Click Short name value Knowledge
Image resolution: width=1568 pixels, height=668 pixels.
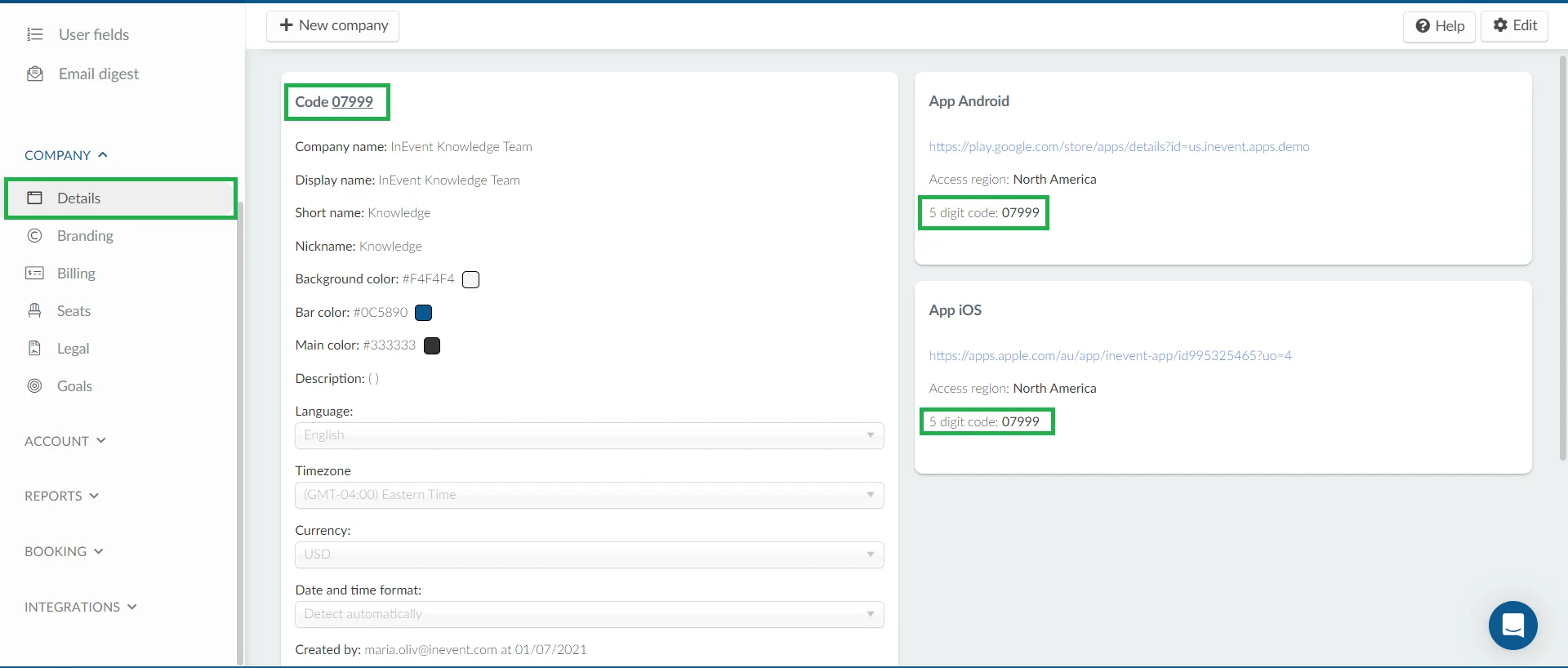[399, 213]
